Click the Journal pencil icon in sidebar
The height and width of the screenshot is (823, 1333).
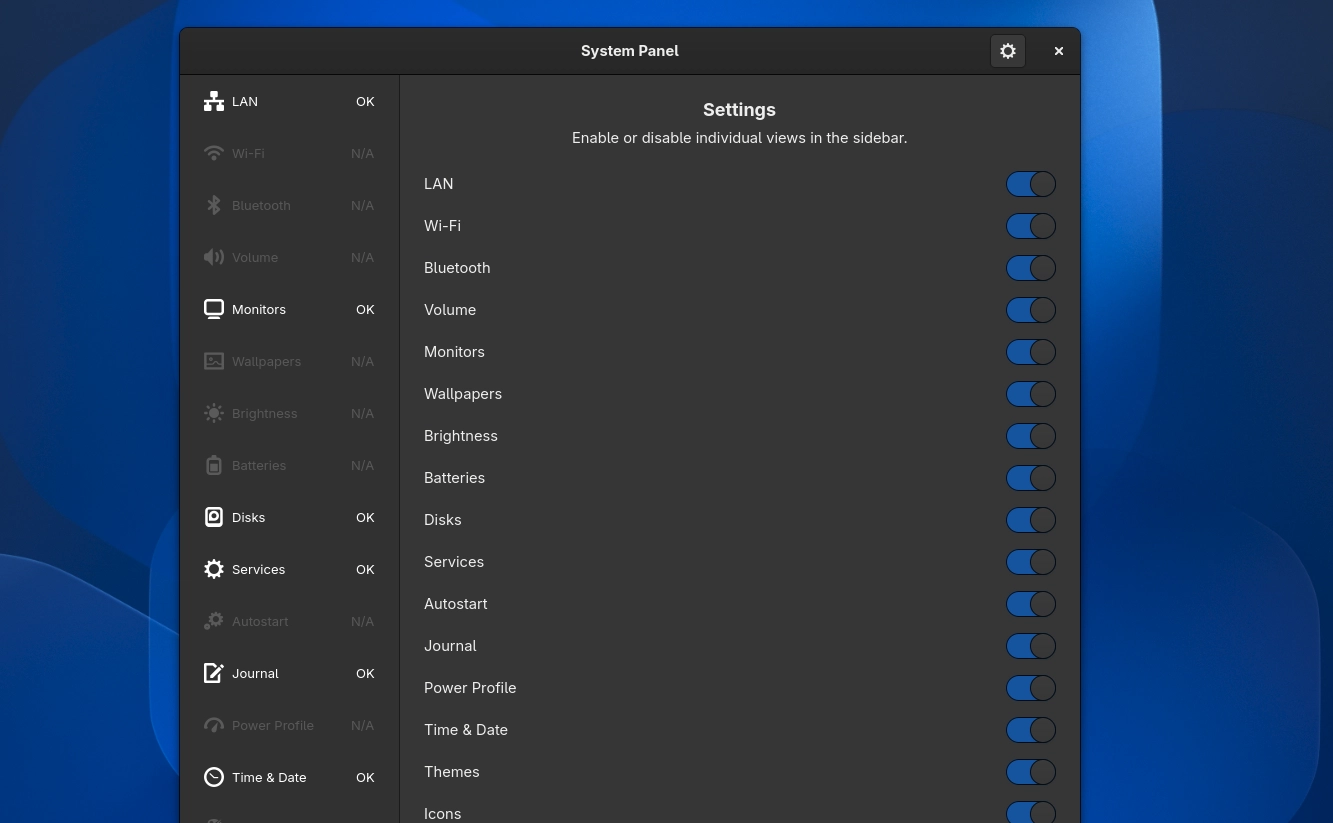coord(214,673)
